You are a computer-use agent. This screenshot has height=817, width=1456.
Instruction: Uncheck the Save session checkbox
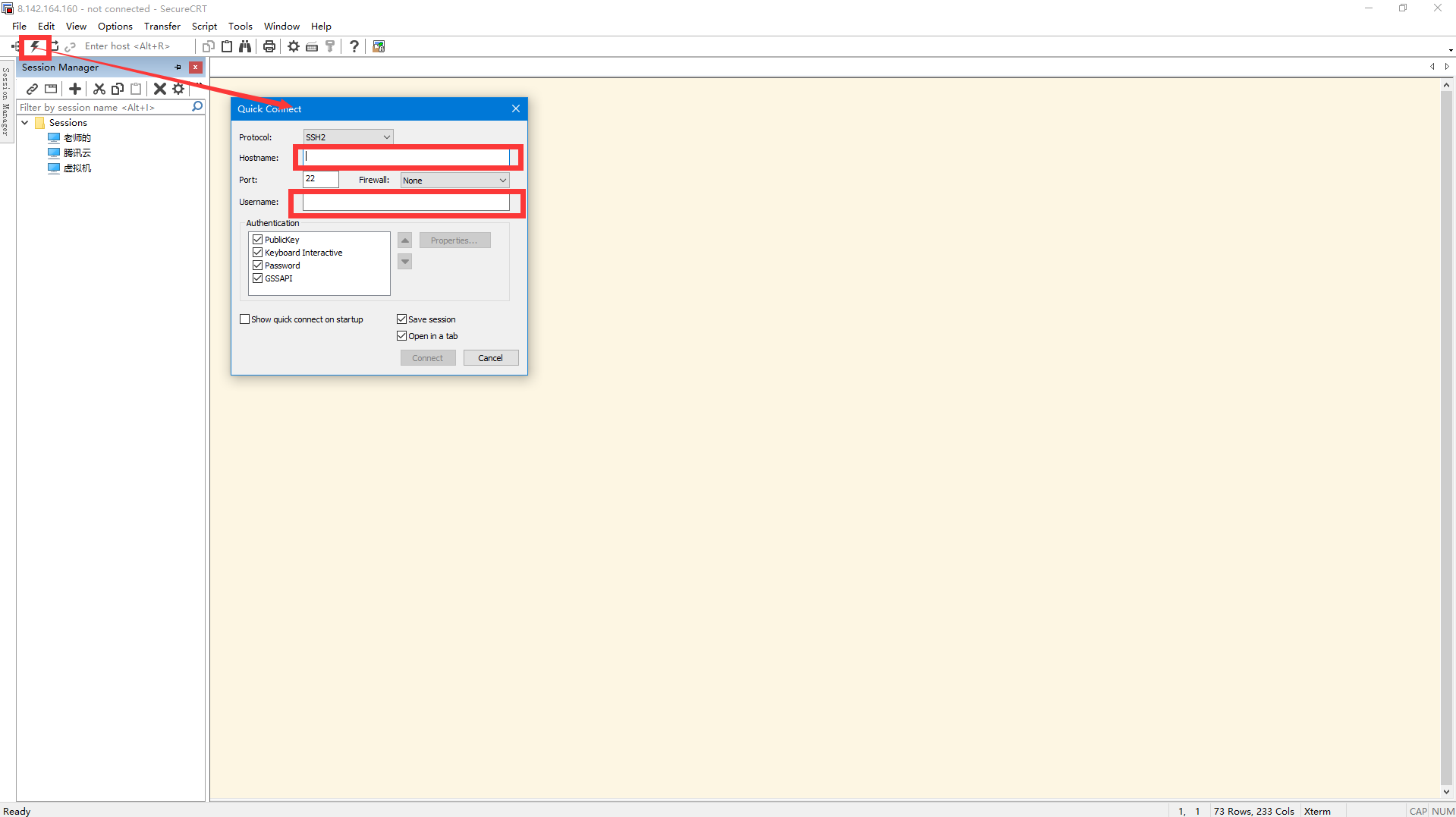click(x=402, y=319)
